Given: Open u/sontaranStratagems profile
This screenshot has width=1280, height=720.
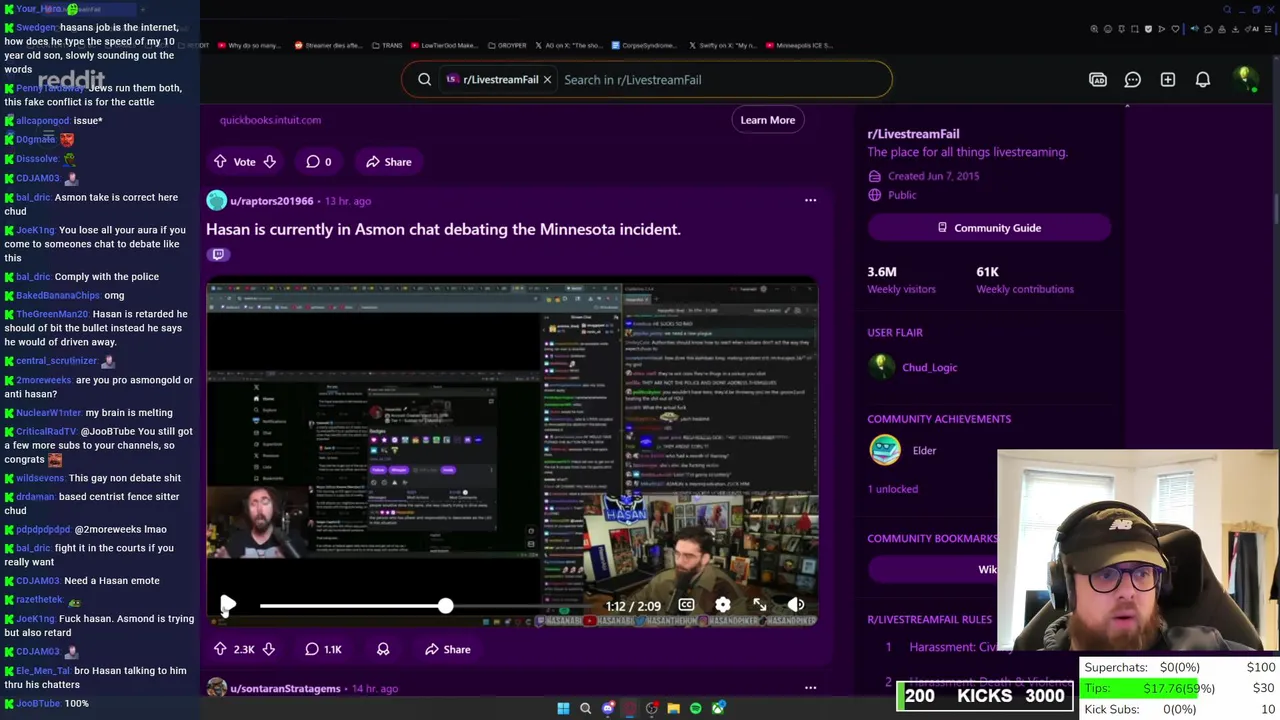Looking at the screenshot, I should pyautogui.click(x=285, y=688).
